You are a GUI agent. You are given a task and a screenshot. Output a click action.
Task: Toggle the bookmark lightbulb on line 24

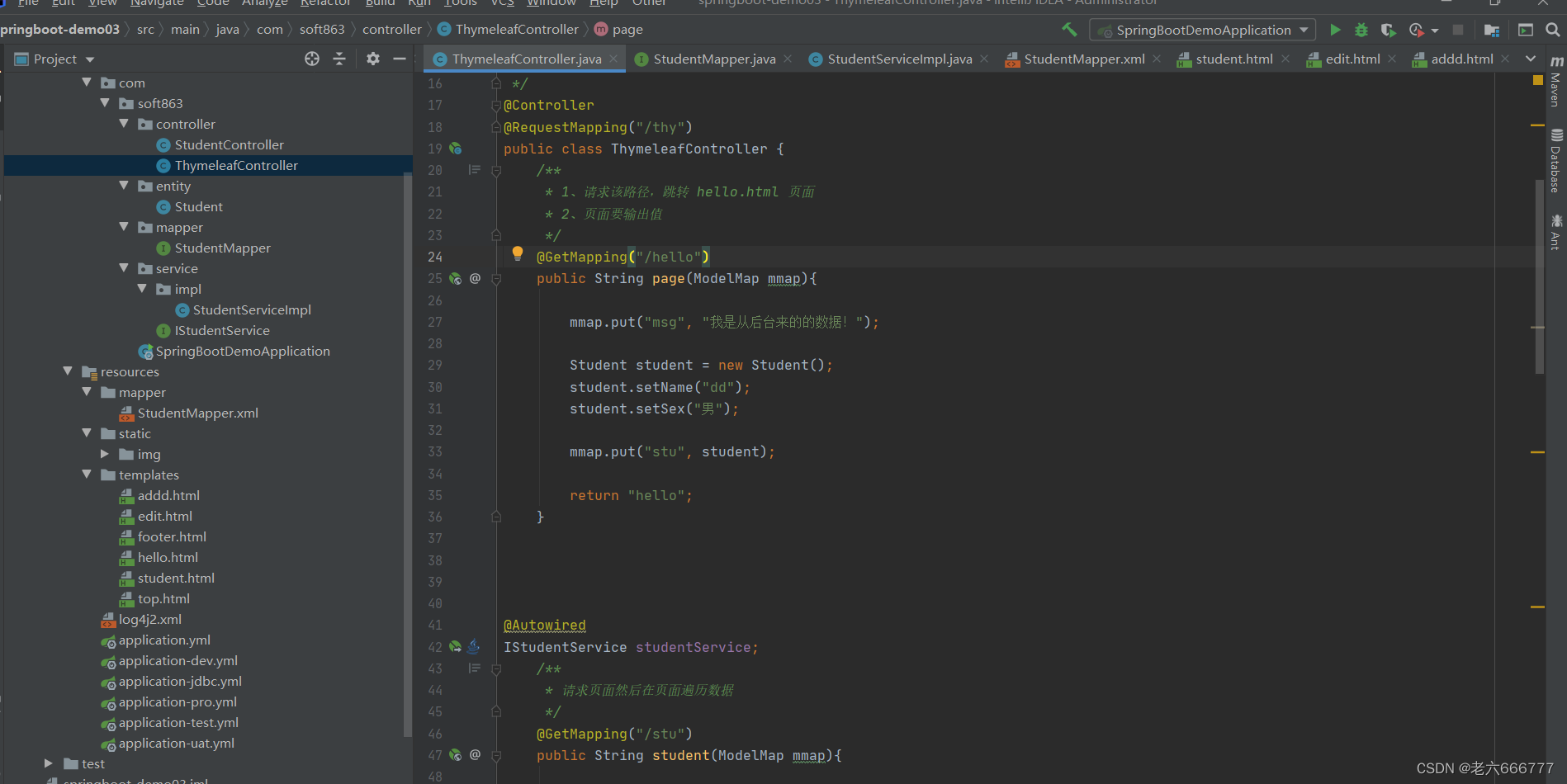coord(518,255)
